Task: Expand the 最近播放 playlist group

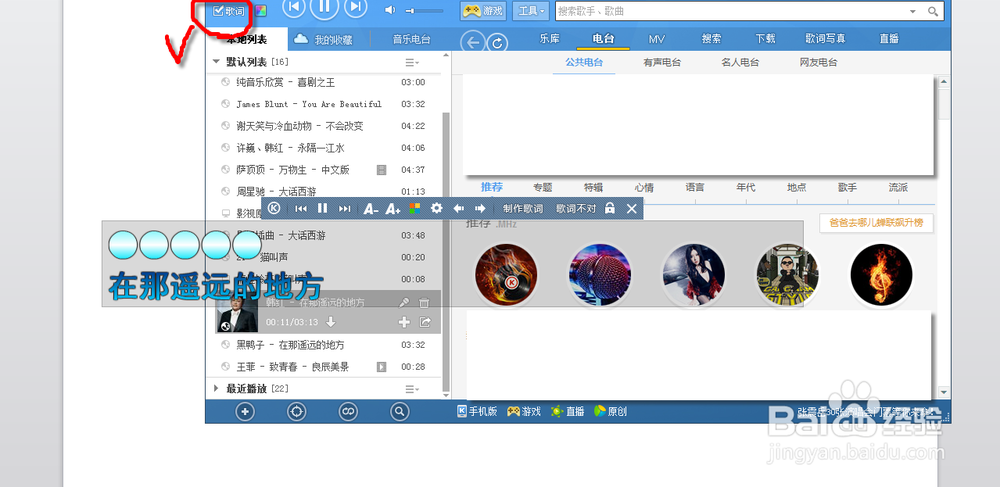Action: click(x=216, y=388)
